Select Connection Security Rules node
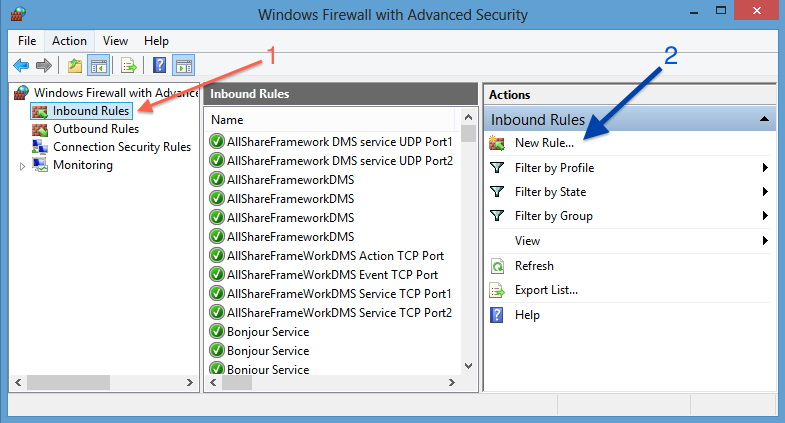This screenshot has height=423, width=785. click(x=122, y=147)
